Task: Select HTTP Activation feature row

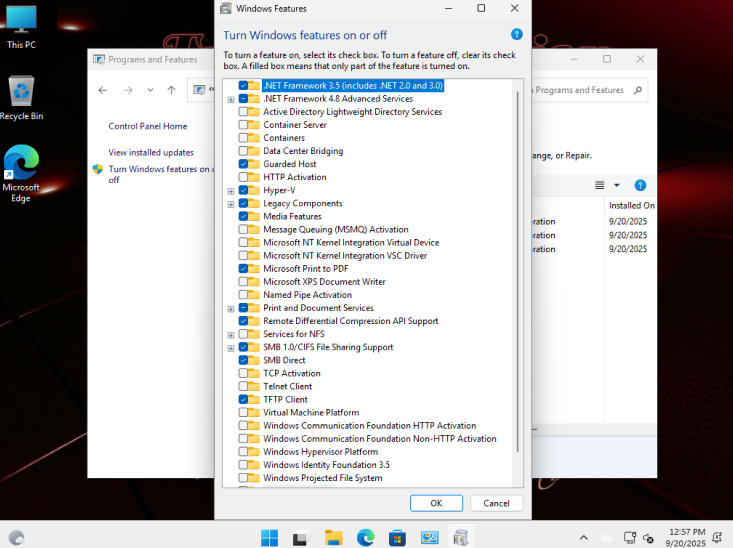Action: pos(295,177)
